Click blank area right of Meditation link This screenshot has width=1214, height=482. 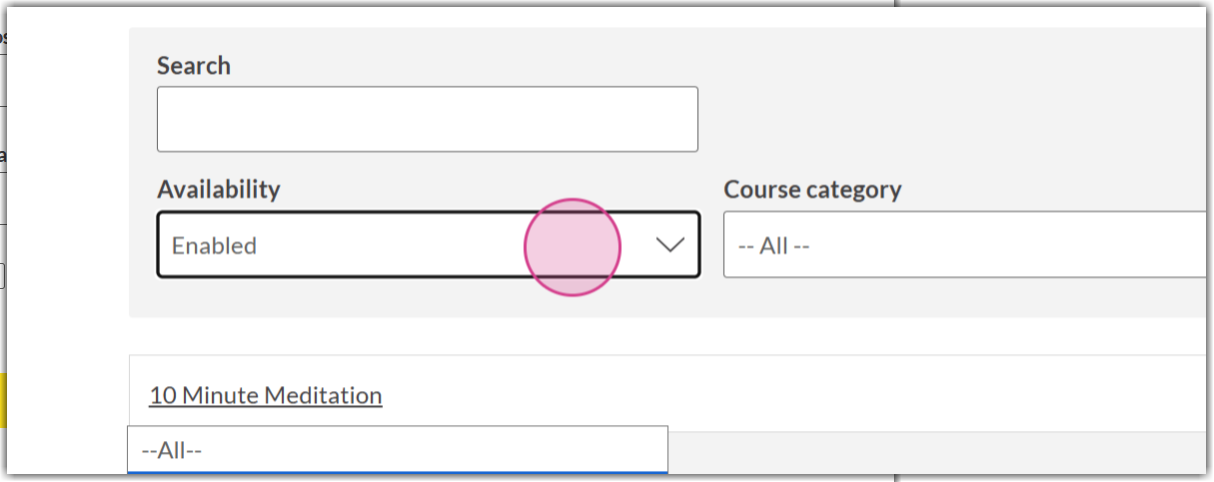800,395
